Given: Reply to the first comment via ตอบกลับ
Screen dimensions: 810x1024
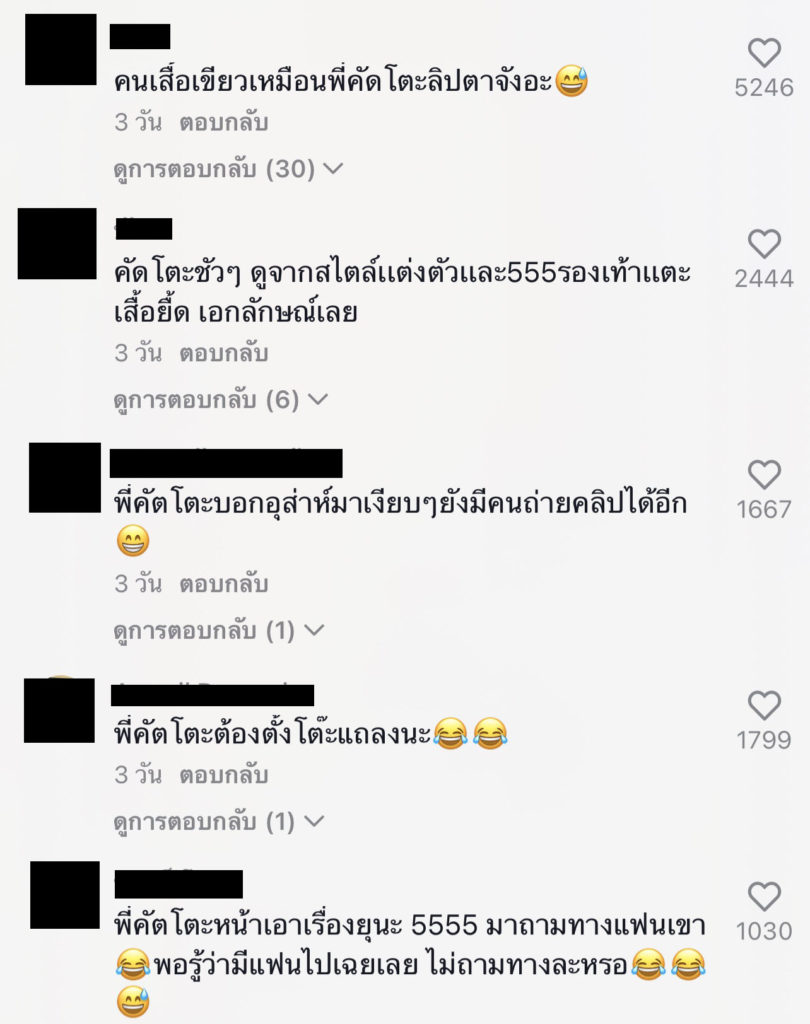Looking at the screenshot, I should click(x=224, y=123).
